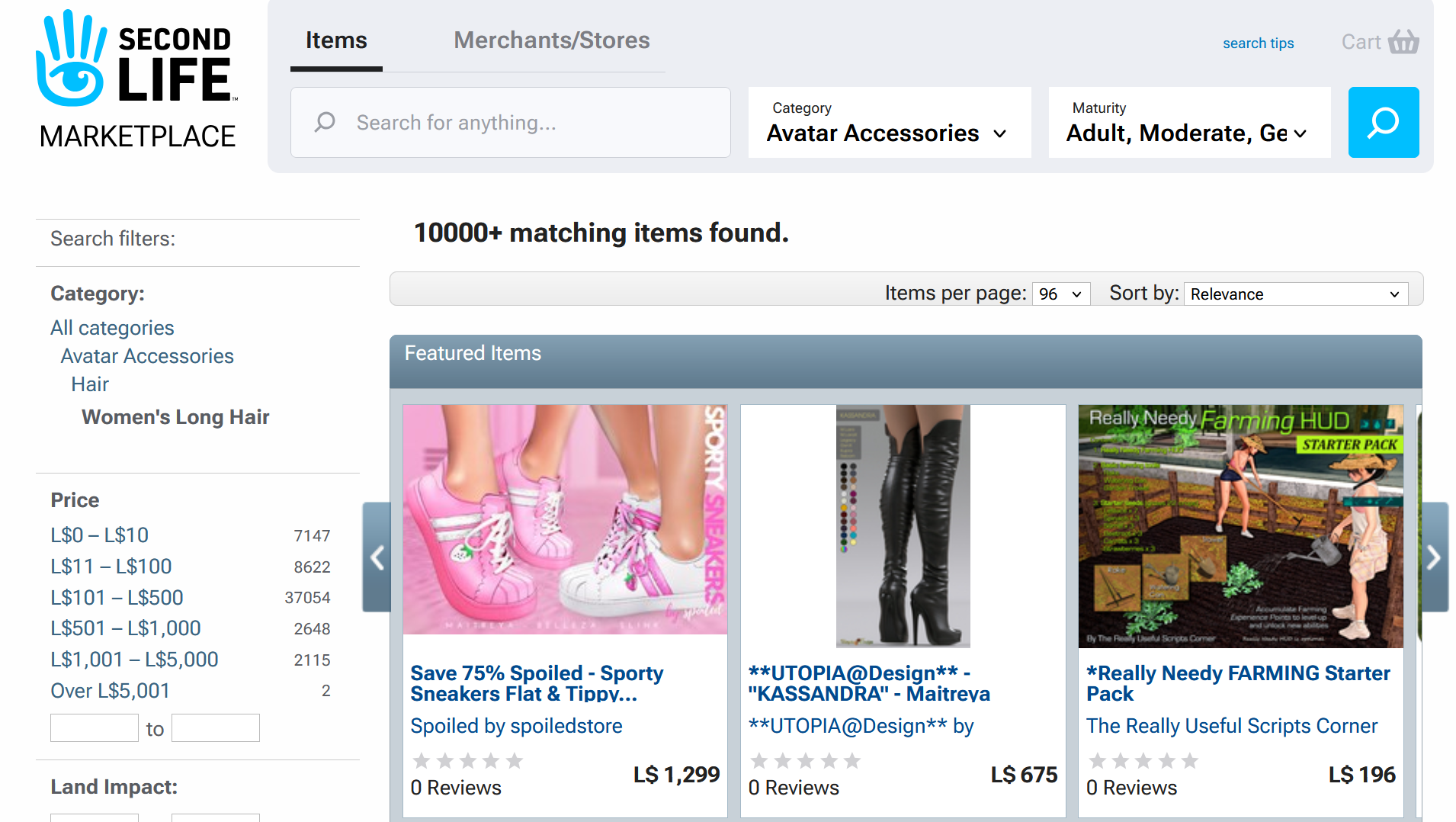Focus the Search for anything field
The height and width of the screenshot is (822, 1456).
click(511, 122)
